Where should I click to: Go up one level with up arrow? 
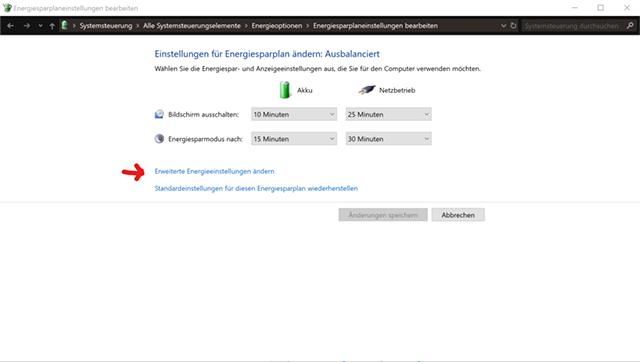[x=52, y=26]
